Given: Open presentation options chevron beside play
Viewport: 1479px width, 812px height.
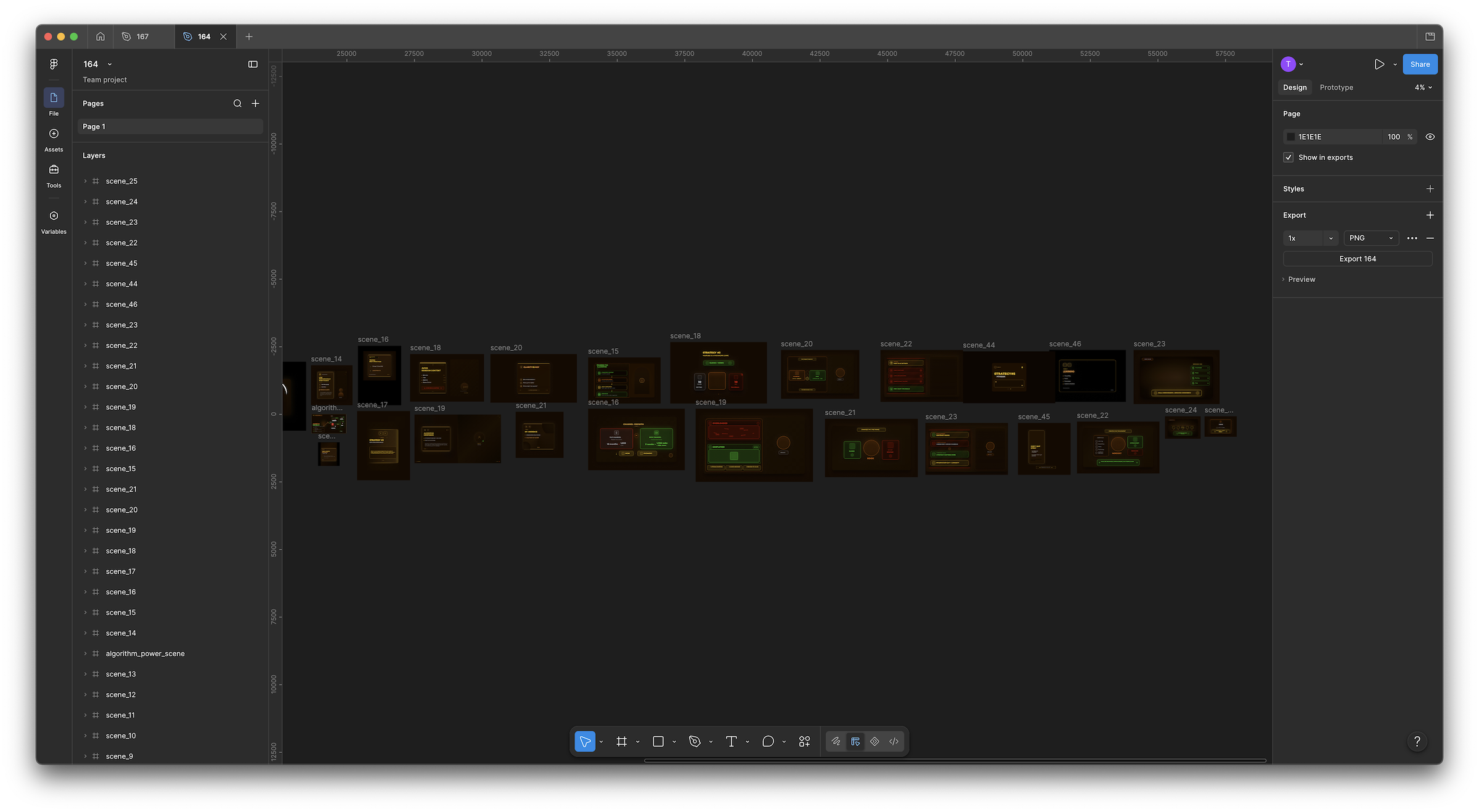Looking at the screenshot, I should [x=1395, y=64].
